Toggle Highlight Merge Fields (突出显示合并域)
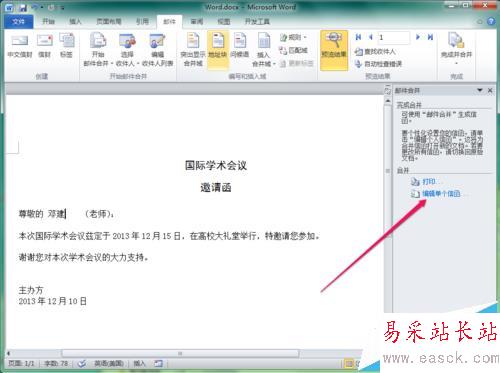The height and width of the screenshot is (373, 500). point(193,49)
